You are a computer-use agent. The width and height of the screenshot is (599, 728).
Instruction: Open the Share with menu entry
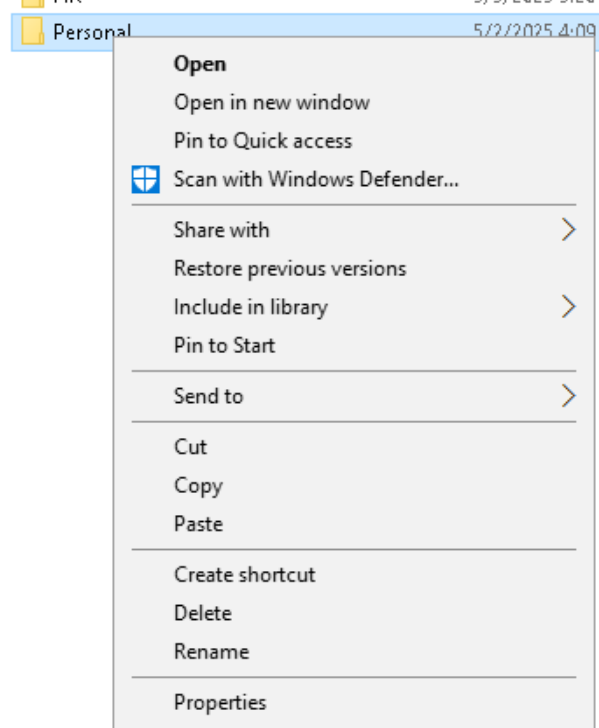354,229
